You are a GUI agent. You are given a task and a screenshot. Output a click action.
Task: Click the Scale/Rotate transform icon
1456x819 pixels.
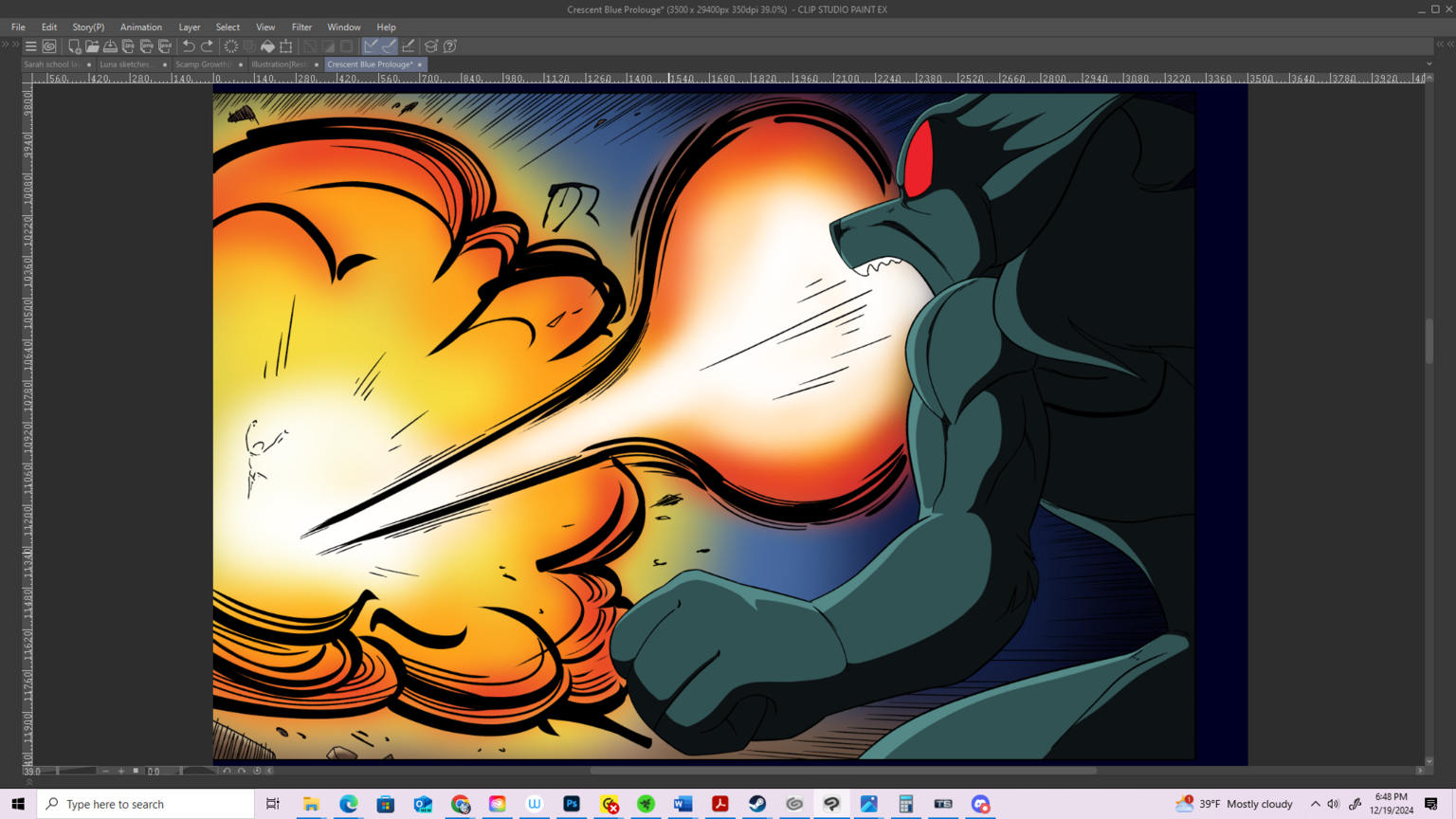tap(286, 45)
